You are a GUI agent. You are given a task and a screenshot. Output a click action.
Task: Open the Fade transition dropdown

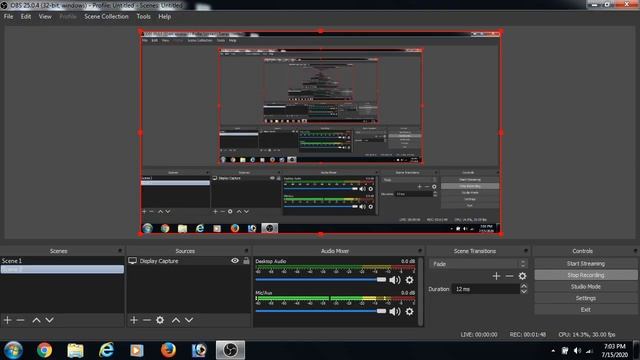478,264
